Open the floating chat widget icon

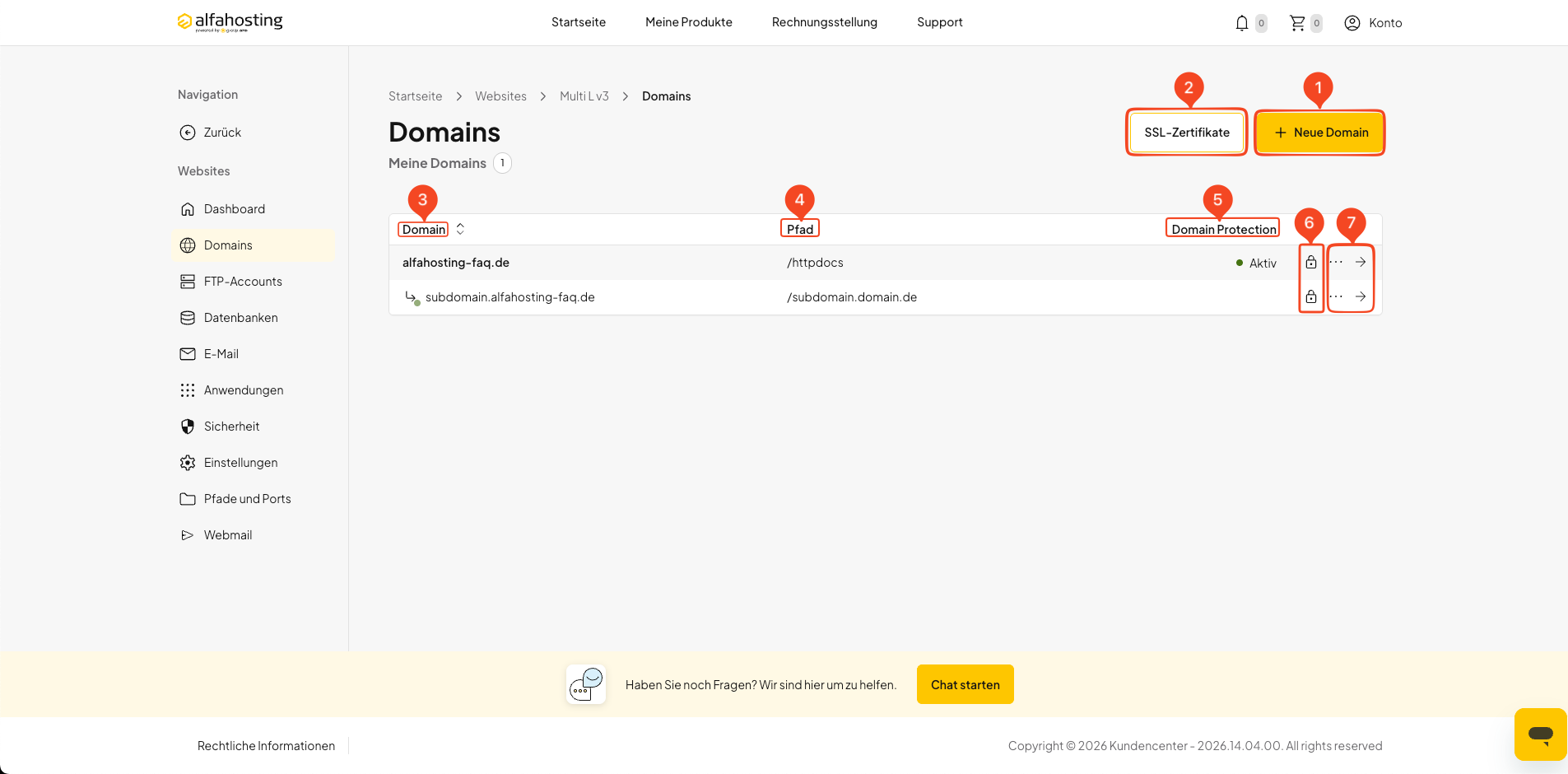[x=1540, y=734]
